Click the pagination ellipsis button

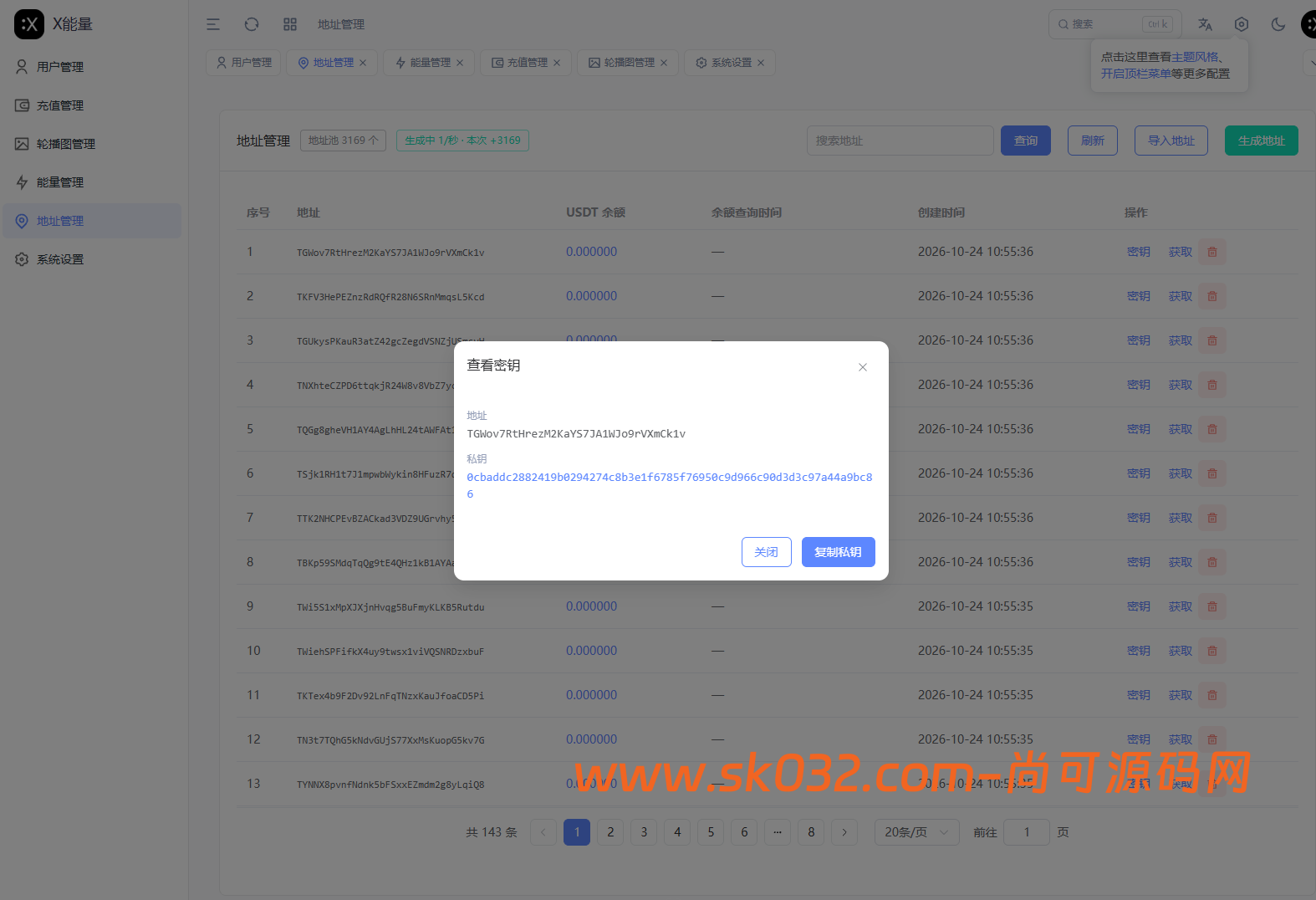coord(778,832)
